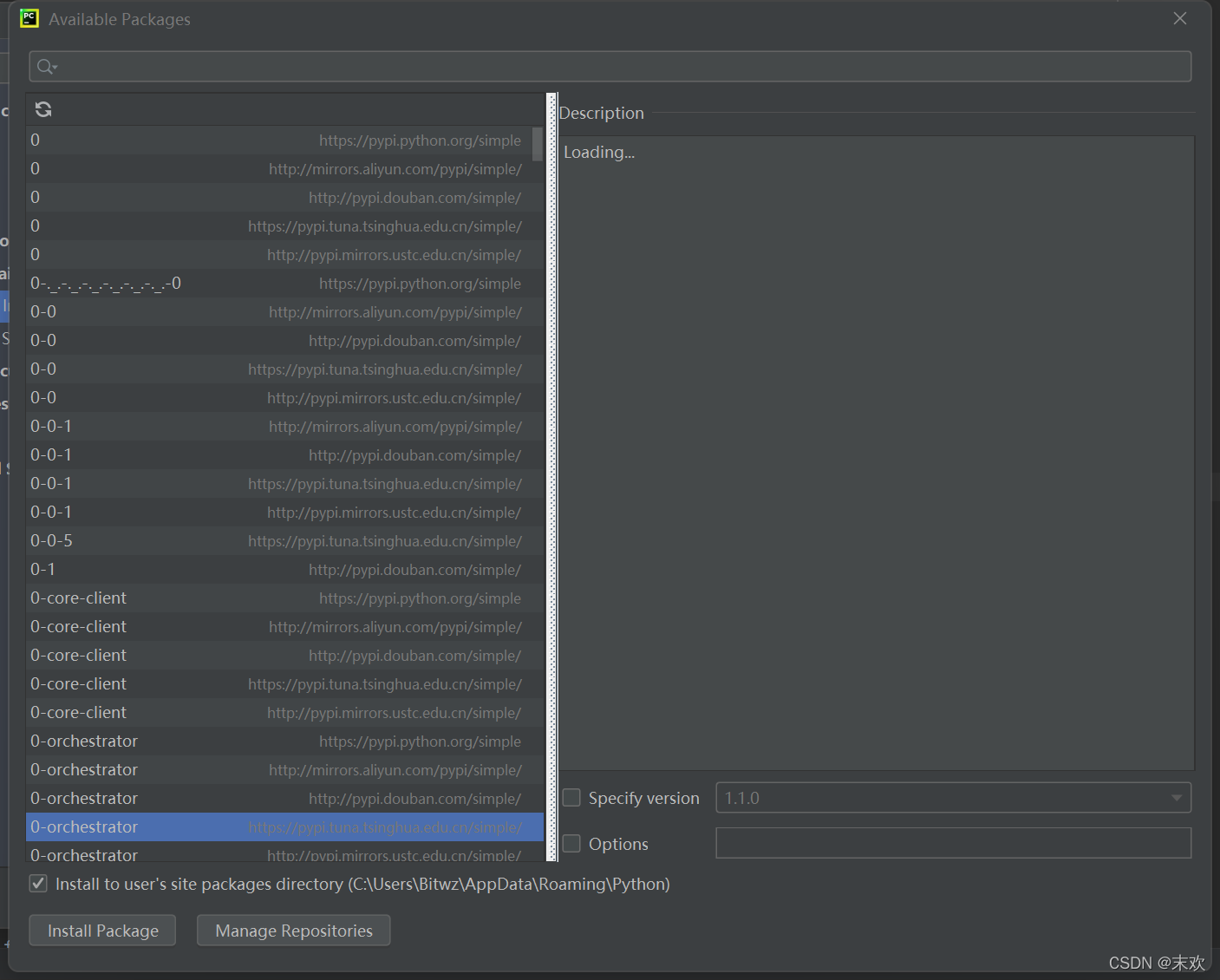Select the 0-._.-._.-._.-._.-0 package row

click(285, 283)
